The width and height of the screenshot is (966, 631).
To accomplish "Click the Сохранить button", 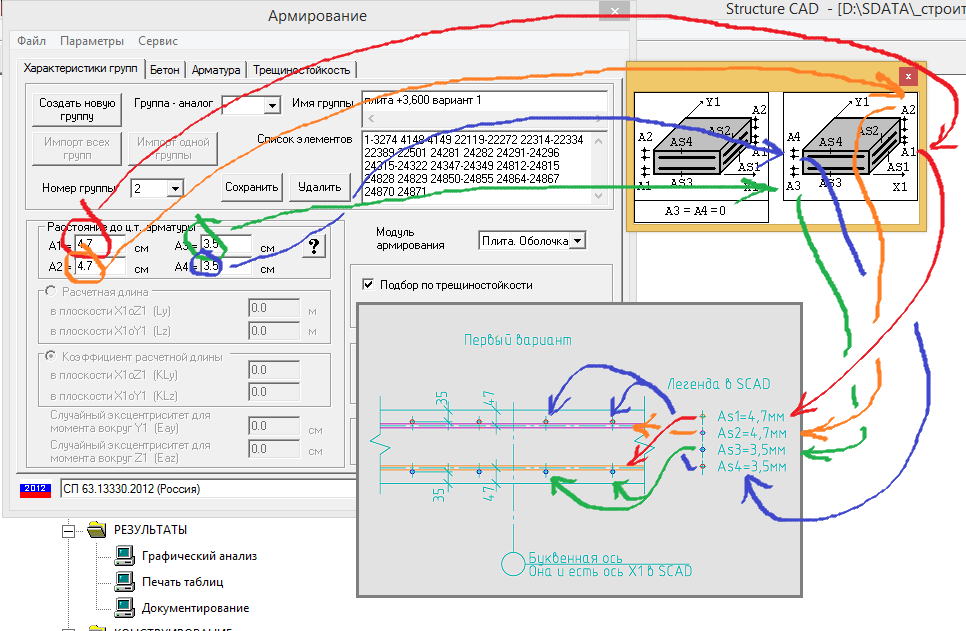I will tap(251, 187).
